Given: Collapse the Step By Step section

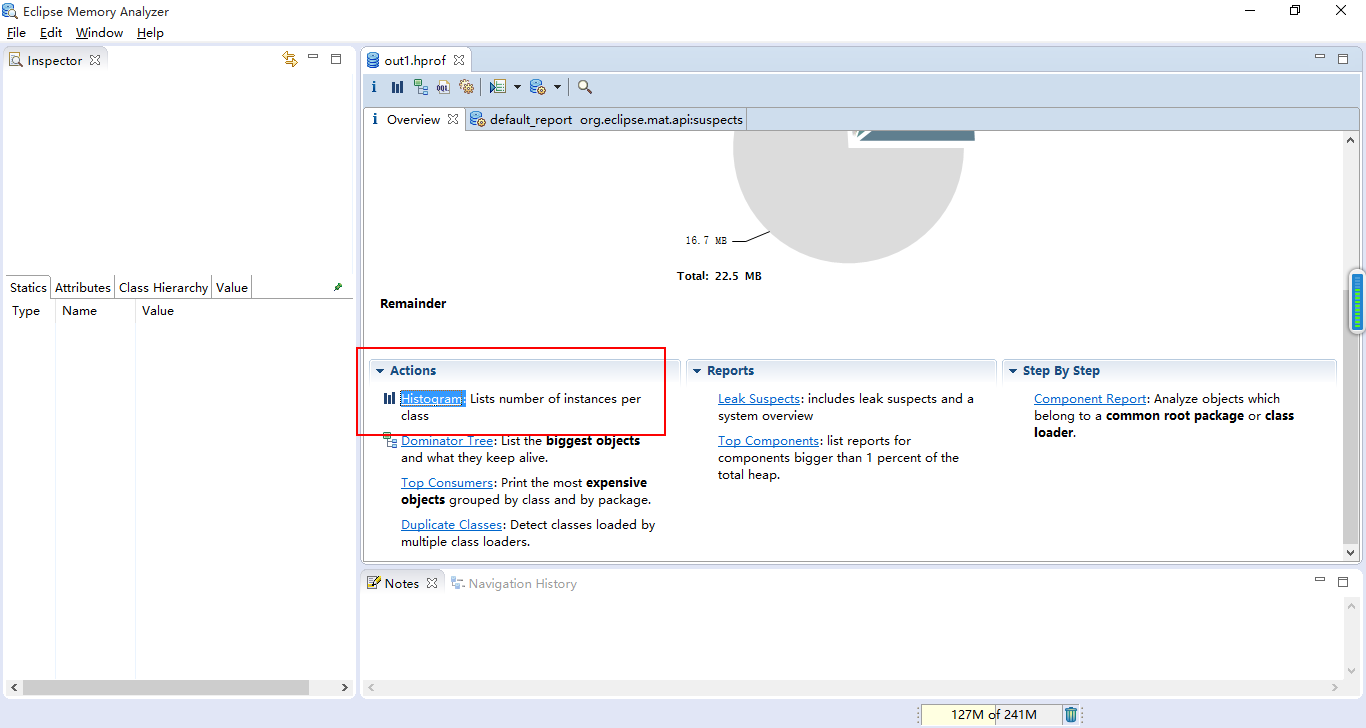Looking at the screenshot, I should [x=1012, y=371].
